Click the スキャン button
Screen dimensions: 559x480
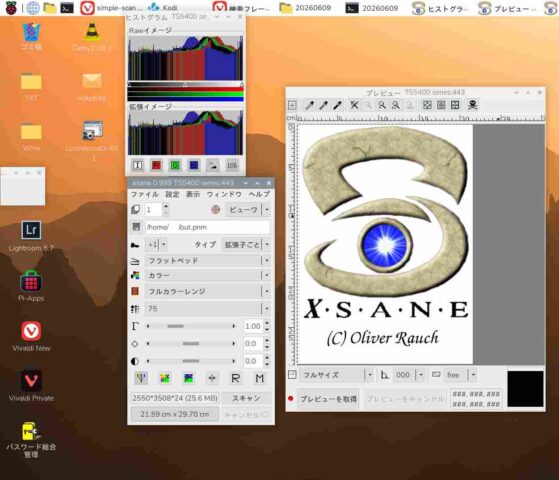pyautogui.click(x=246, y=398)
